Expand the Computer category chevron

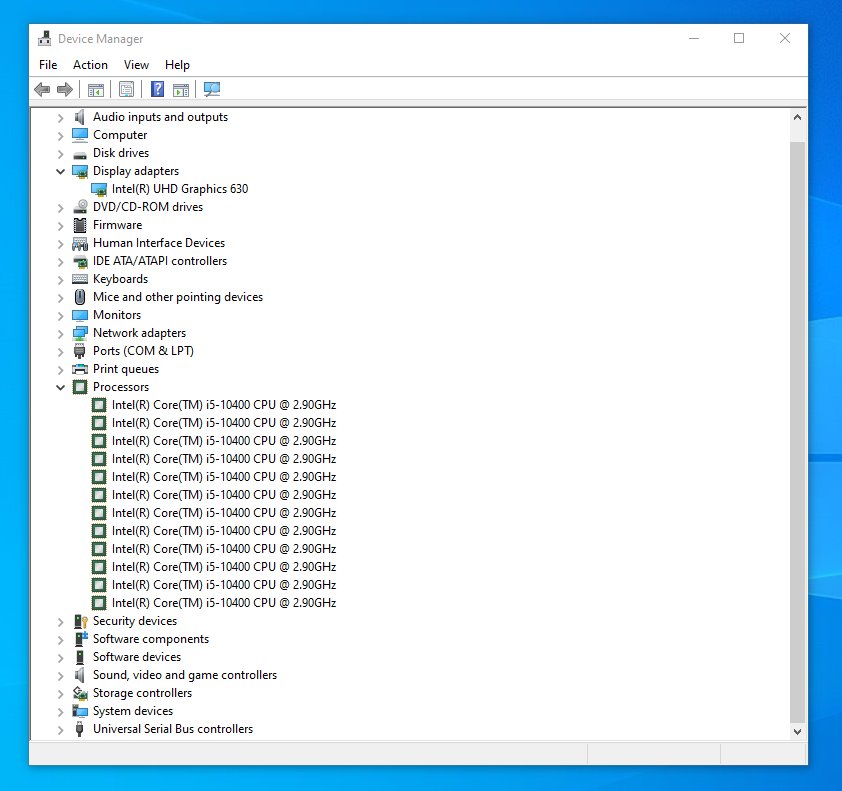click(61, 136)
